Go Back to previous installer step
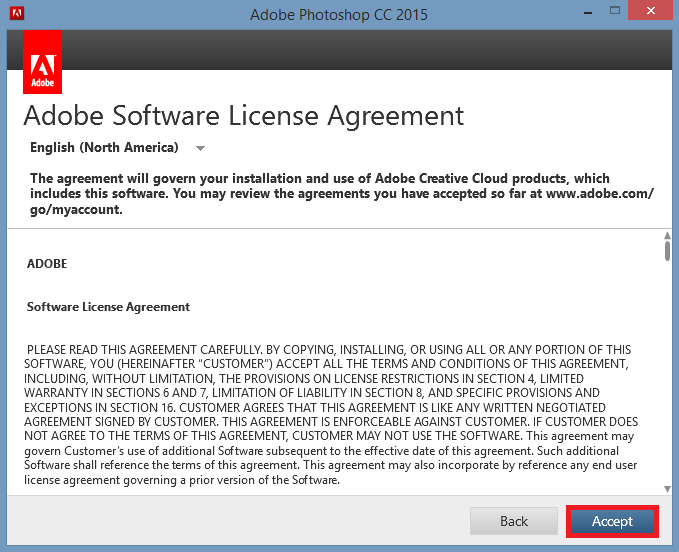679x552 pixels. pos(514,521)
